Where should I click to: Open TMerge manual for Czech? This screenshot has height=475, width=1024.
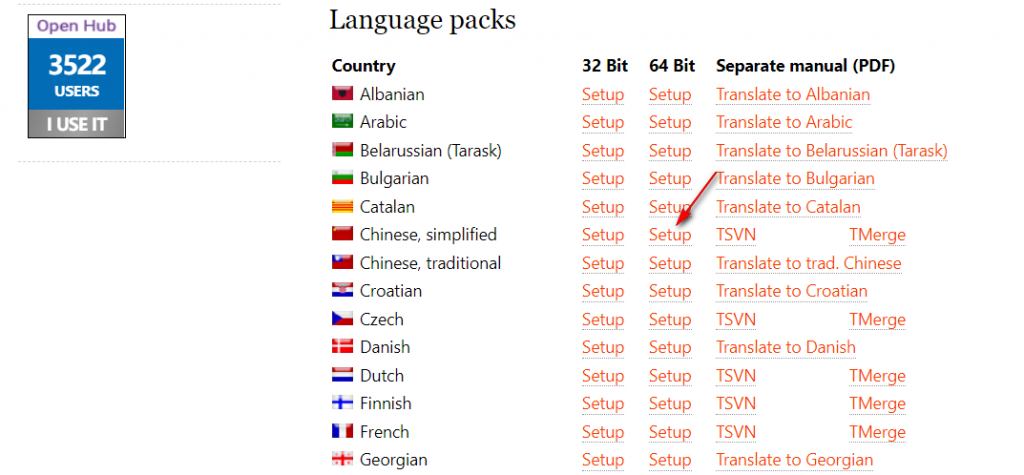pyautogui.click(x=877, y=319)
